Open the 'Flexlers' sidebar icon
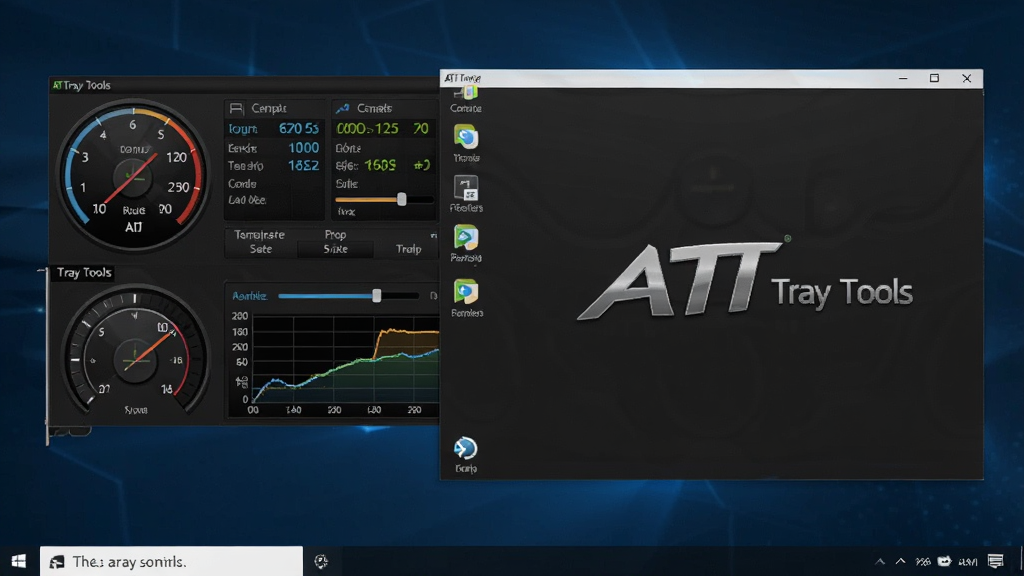This screenshot has width=1024, height=576. tap(466, 187)
